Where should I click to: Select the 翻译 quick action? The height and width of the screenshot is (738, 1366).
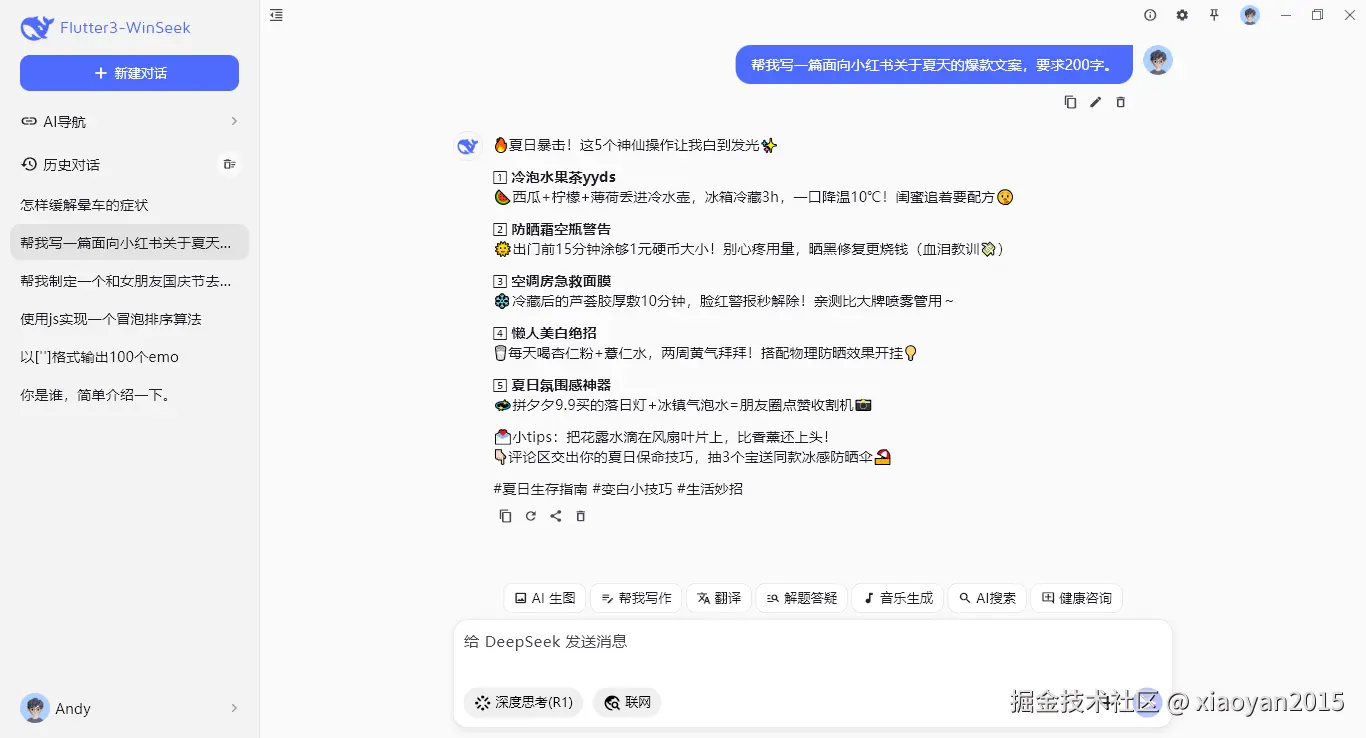(718, 597)
